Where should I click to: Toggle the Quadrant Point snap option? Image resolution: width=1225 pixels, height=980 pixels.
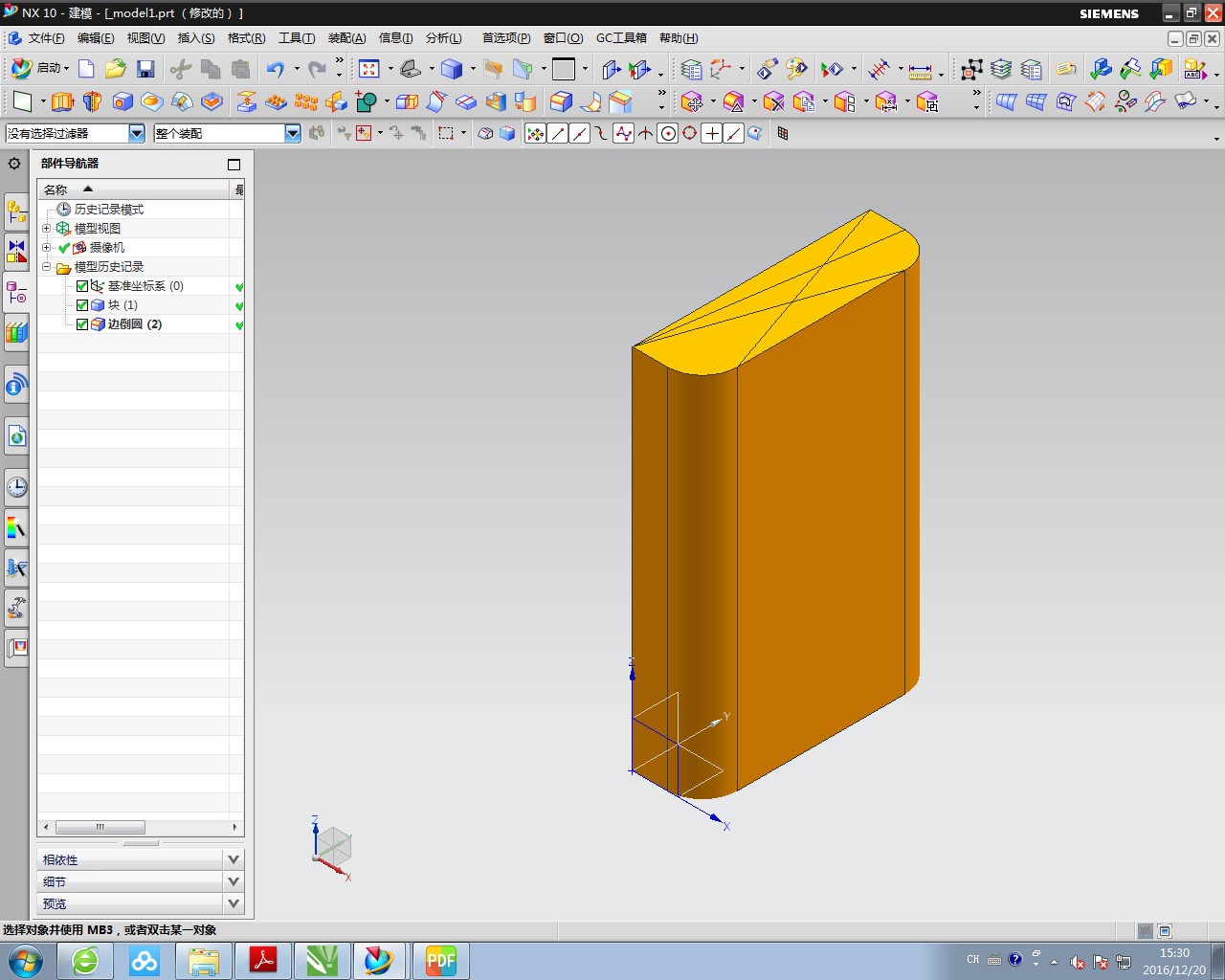pyautogui.click(x=690, y=134)
